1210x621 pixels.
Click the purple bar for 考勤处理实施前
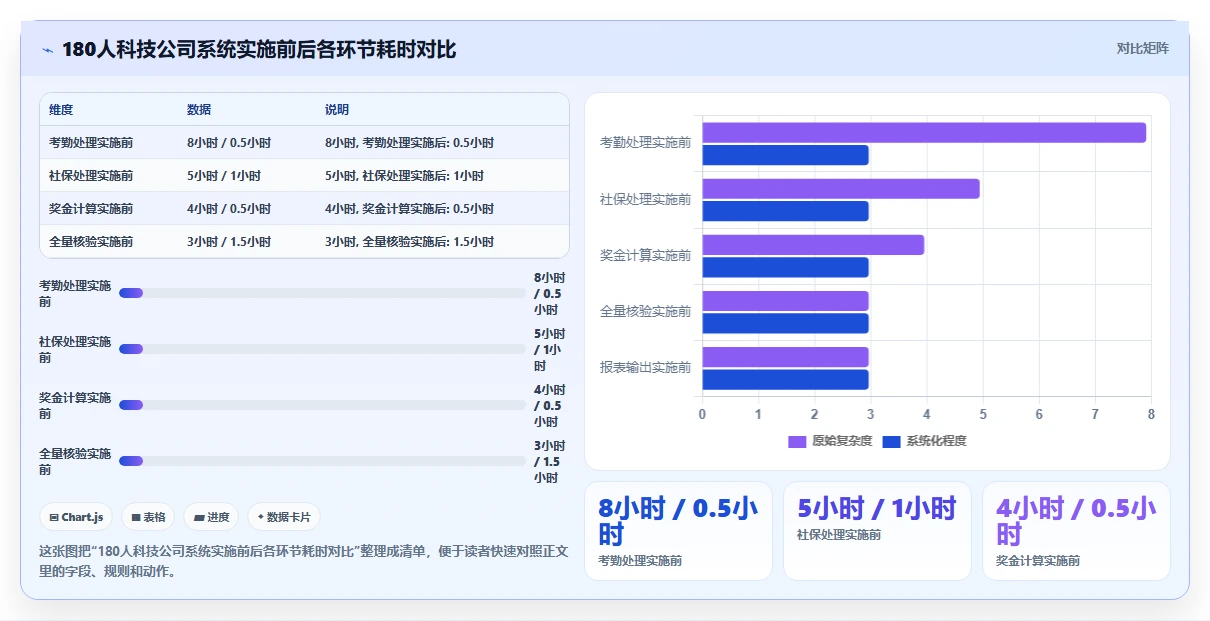coord(924,132)
